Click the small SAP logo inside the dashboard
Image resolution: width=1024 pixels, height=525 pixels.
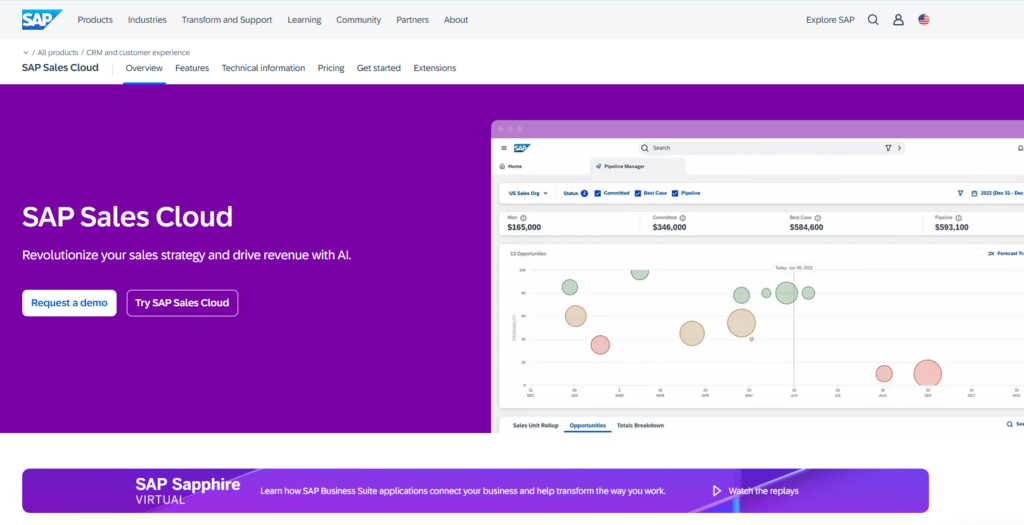coord(522,148)
